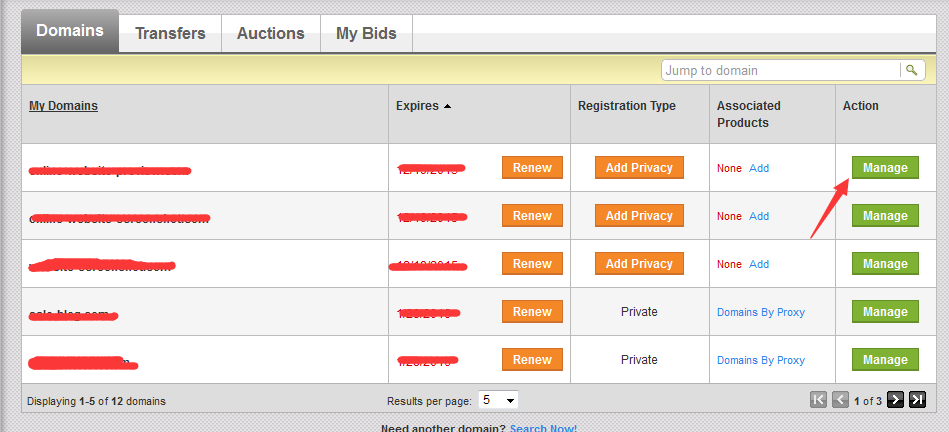Go to next page arrow icon
Image resolution: width=949 pixels, height=432 pixels.
pyautogui.click(x=895, y=399)
